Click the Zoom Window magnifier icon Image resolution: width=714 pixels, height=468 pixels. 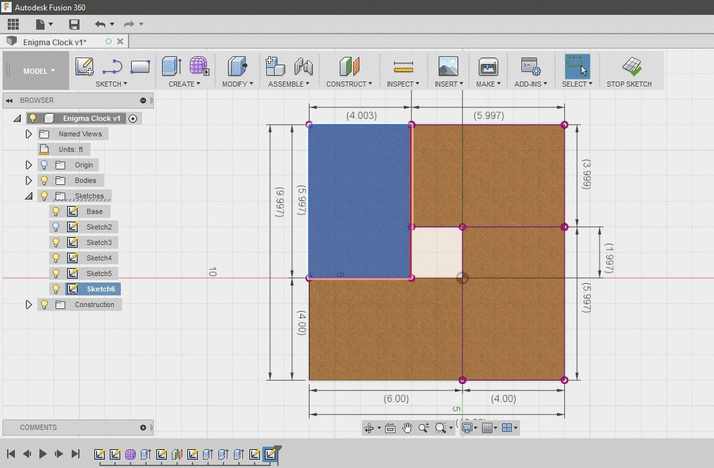[440, 428]
